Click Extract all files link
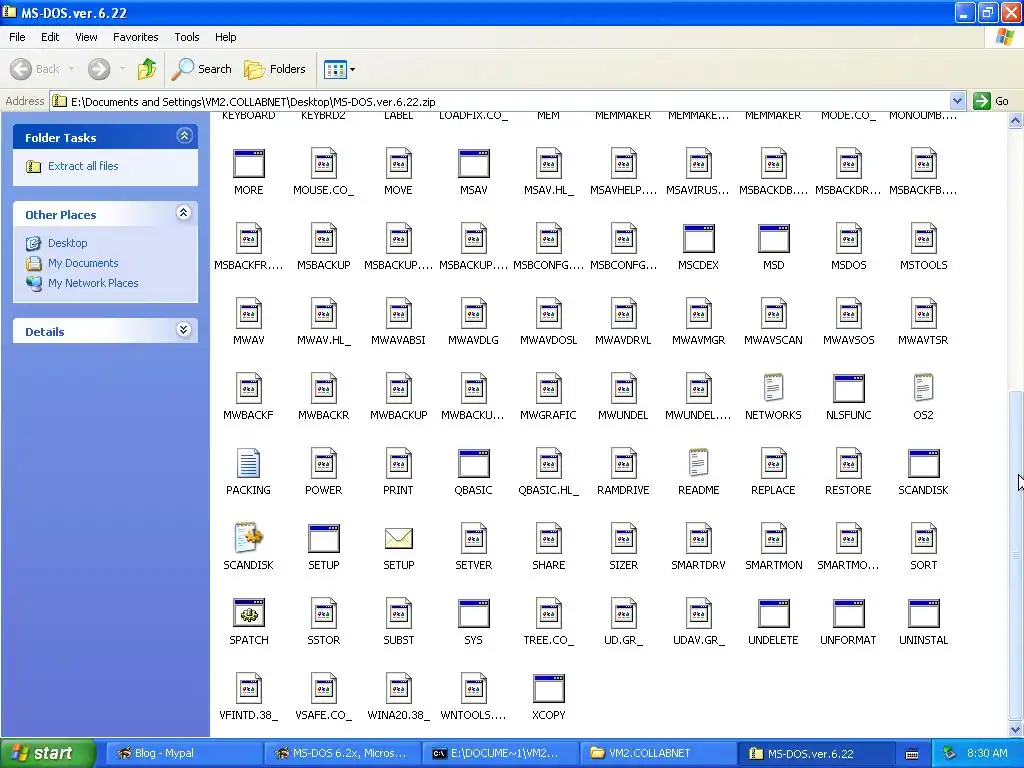Viewport: 1024px width, 768px height. [83, 166]
